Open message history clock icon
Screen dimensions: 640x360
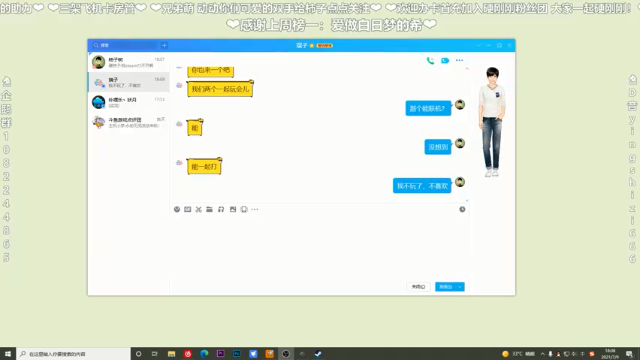tap(462, 209)
